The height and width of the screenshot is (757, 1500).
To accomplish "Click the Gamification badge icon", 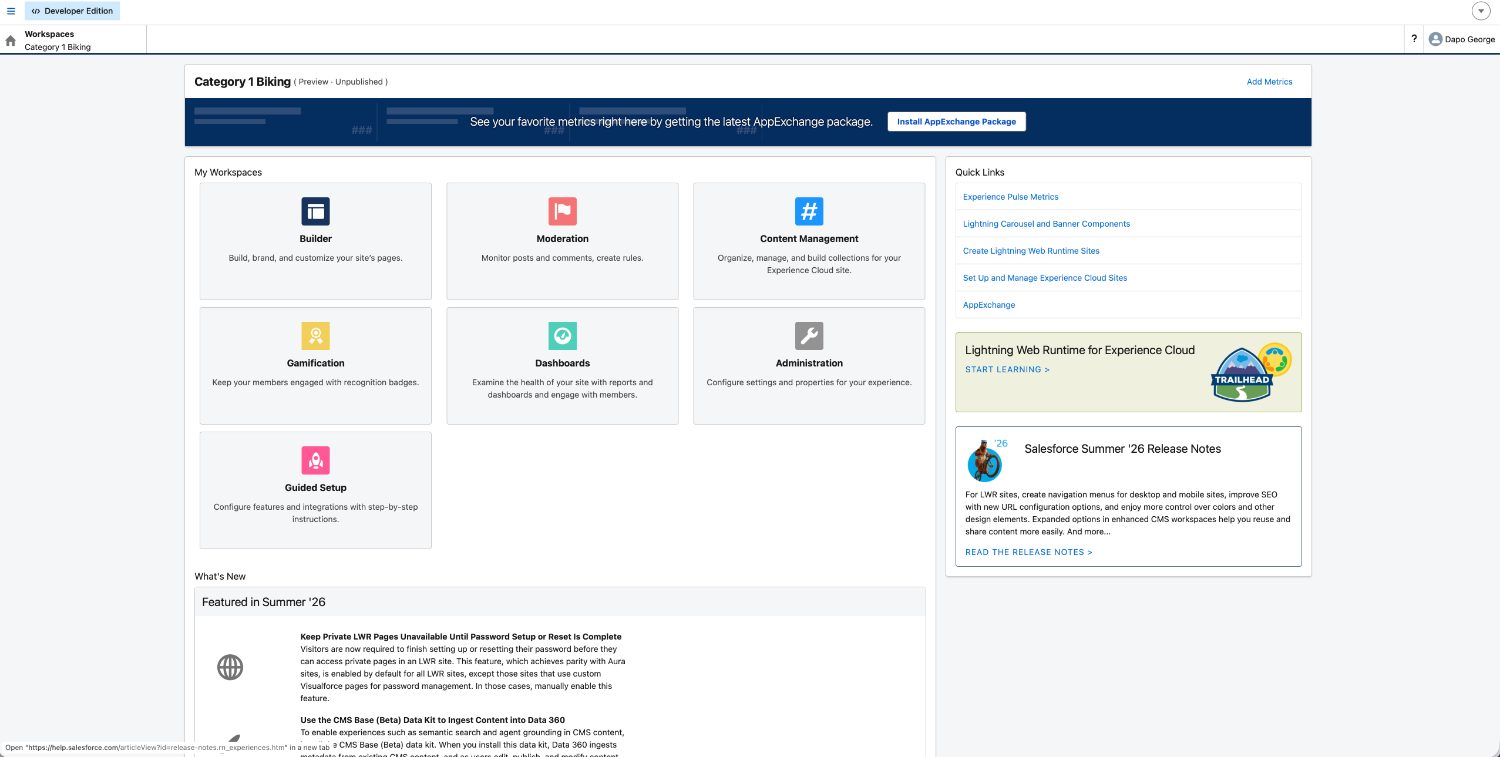I will (x=316, y=335).
